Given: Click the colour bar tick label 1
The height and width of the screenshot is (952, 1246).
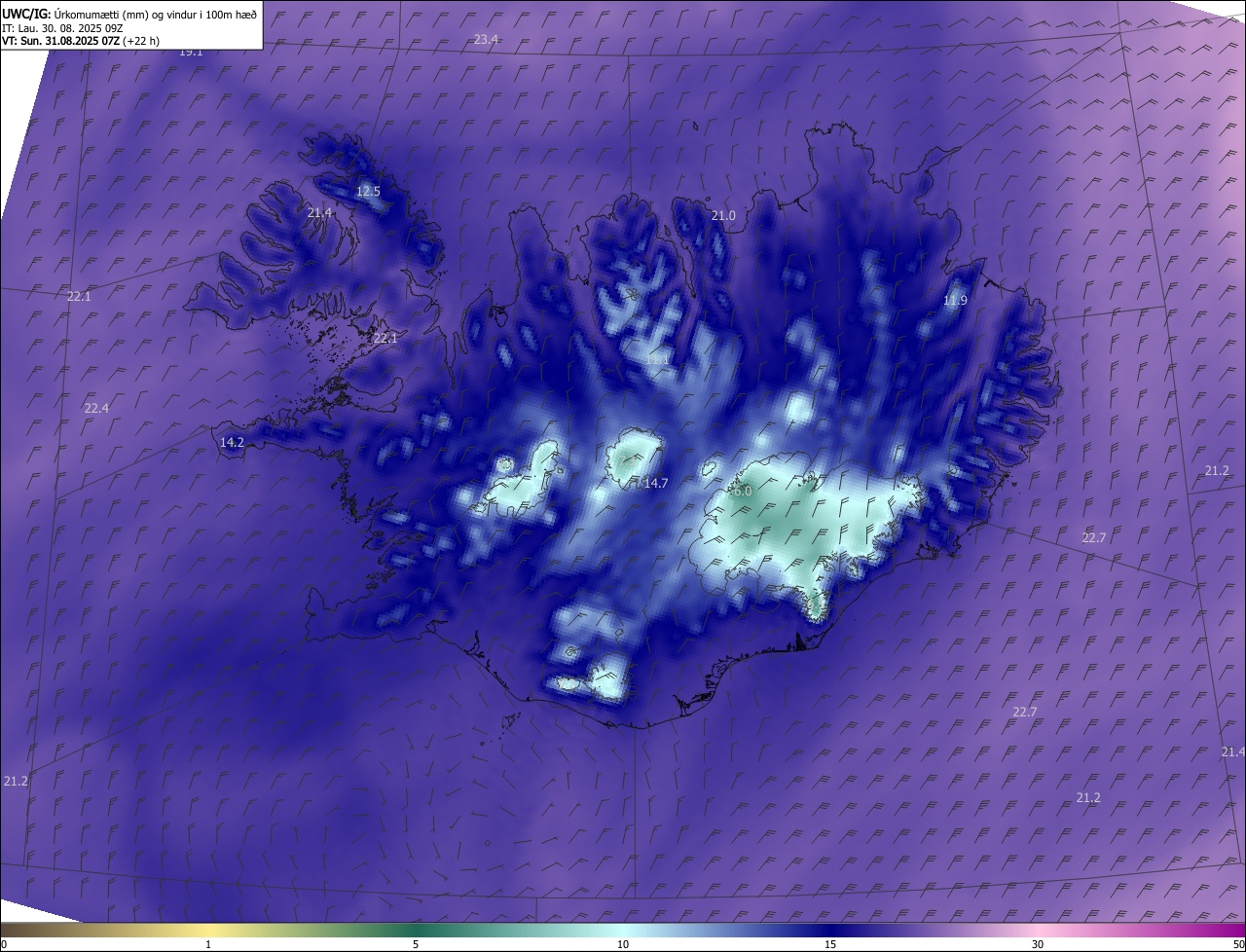Looking at the screenshot, I should [208, 944].
